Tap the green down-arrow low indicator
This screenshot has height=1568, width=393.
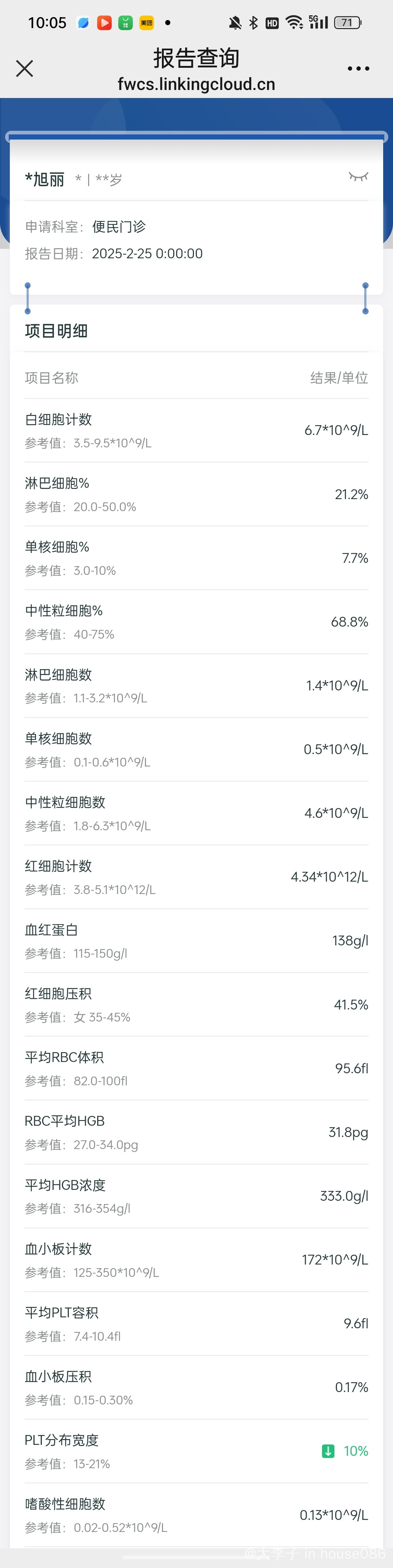click(x=328, y=1451)
